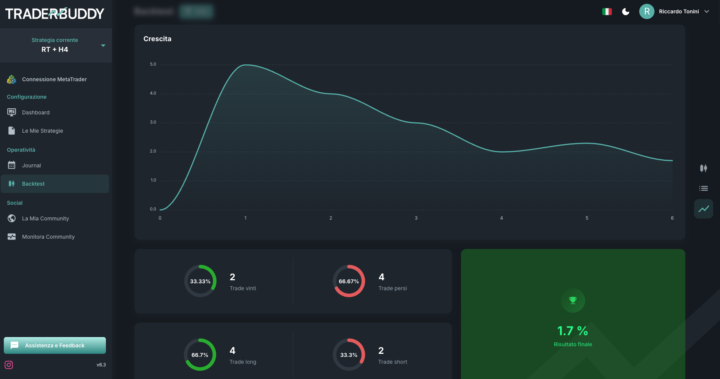This screenshot has width=720, height=379.
Task: Click the 1.7 % final result value
Action: click(x=573, y=331)
